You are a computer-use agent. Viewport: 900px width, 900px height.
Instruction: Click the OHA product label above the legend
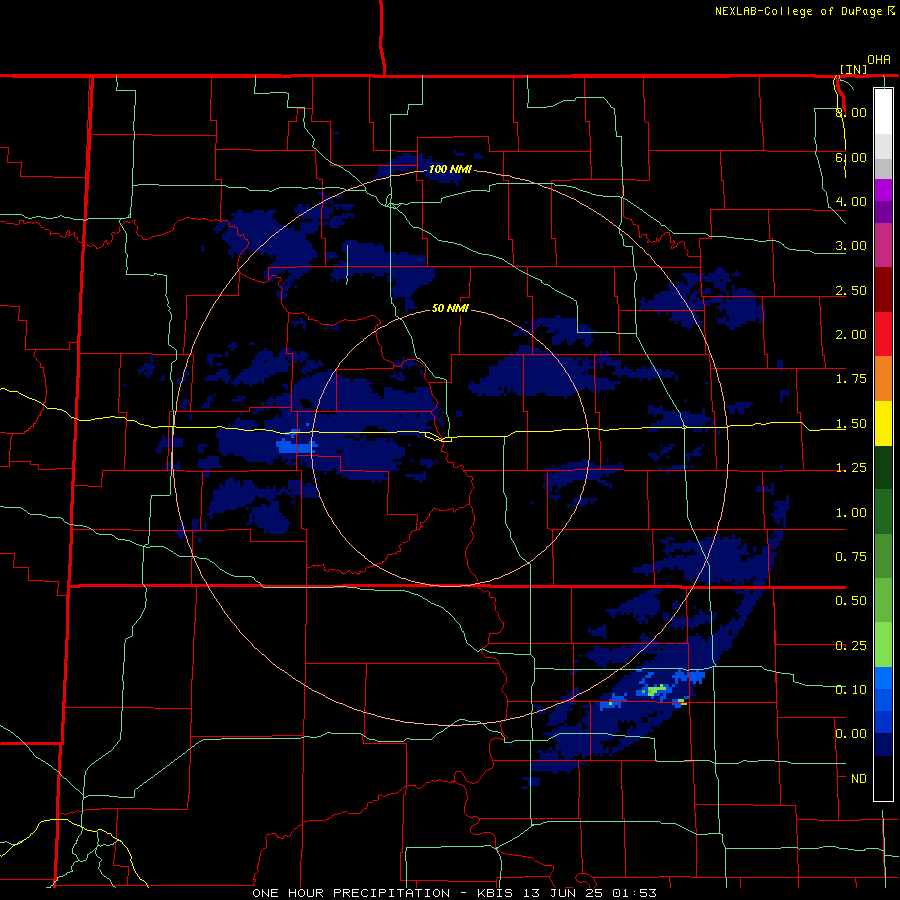pos(879,60)
